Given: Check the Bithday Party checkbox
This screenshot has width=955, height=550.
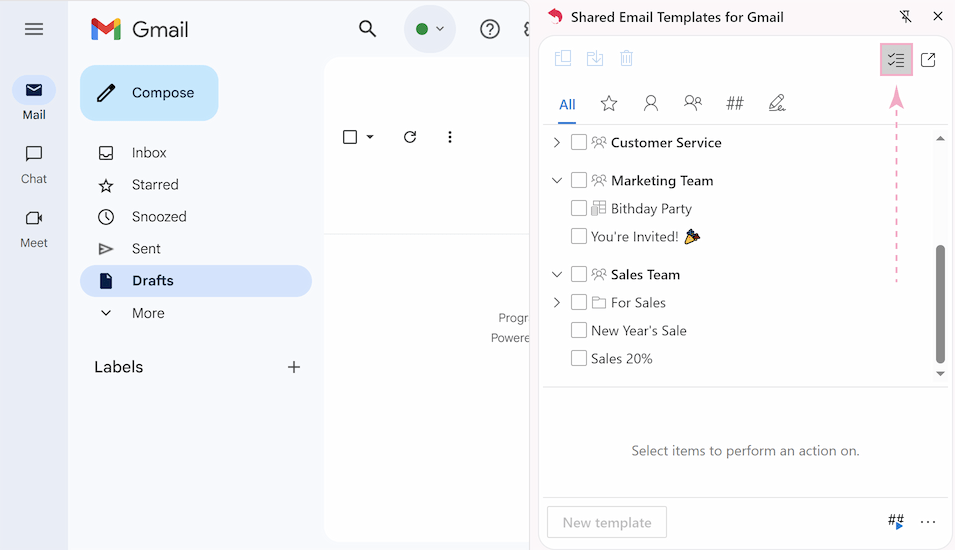Looking at the screenshot, I should [x=579, y=208].
